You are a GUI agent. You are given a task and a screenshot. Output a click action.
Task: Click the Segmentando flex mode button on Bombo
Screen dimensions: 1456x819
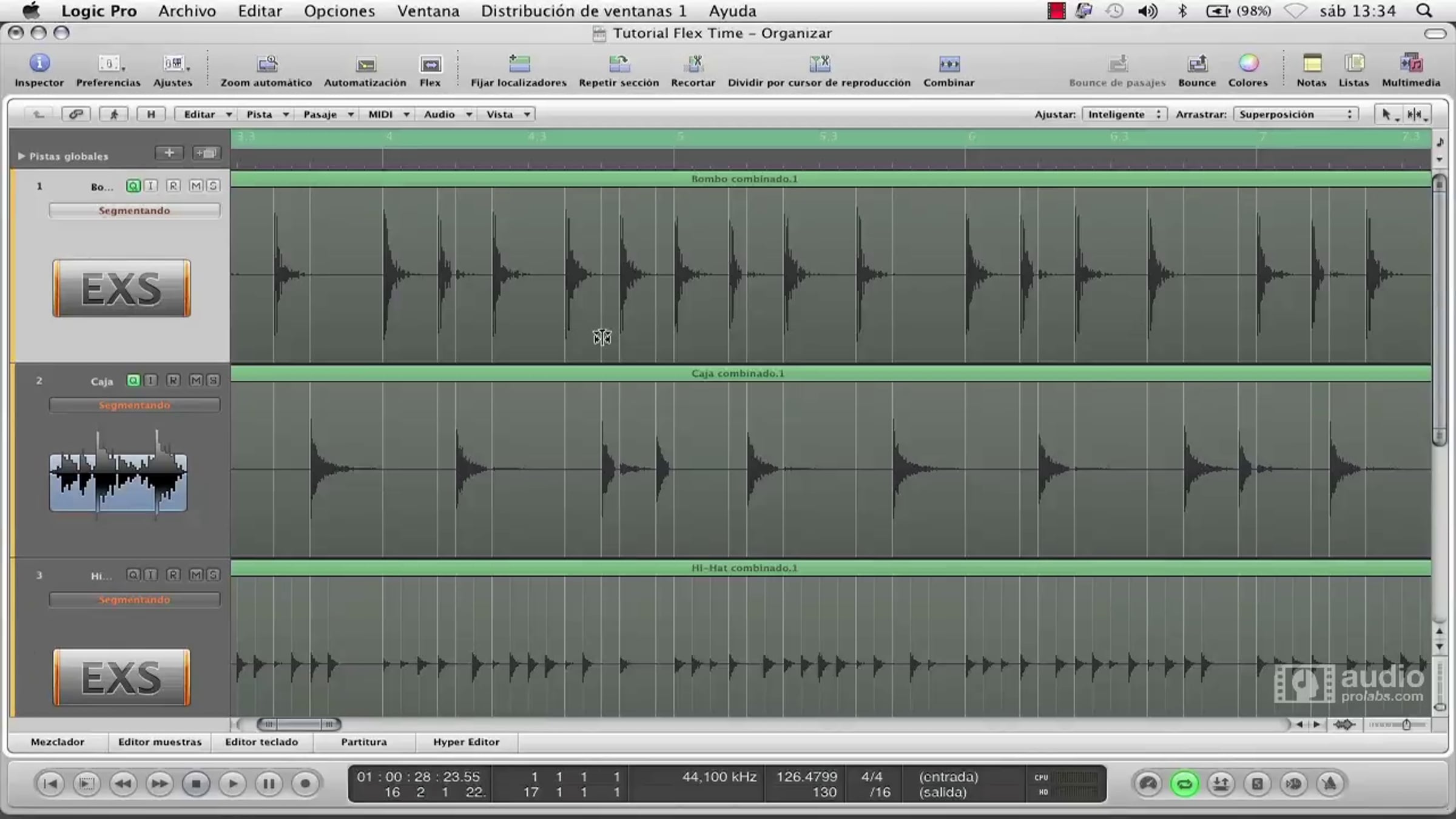134,211
